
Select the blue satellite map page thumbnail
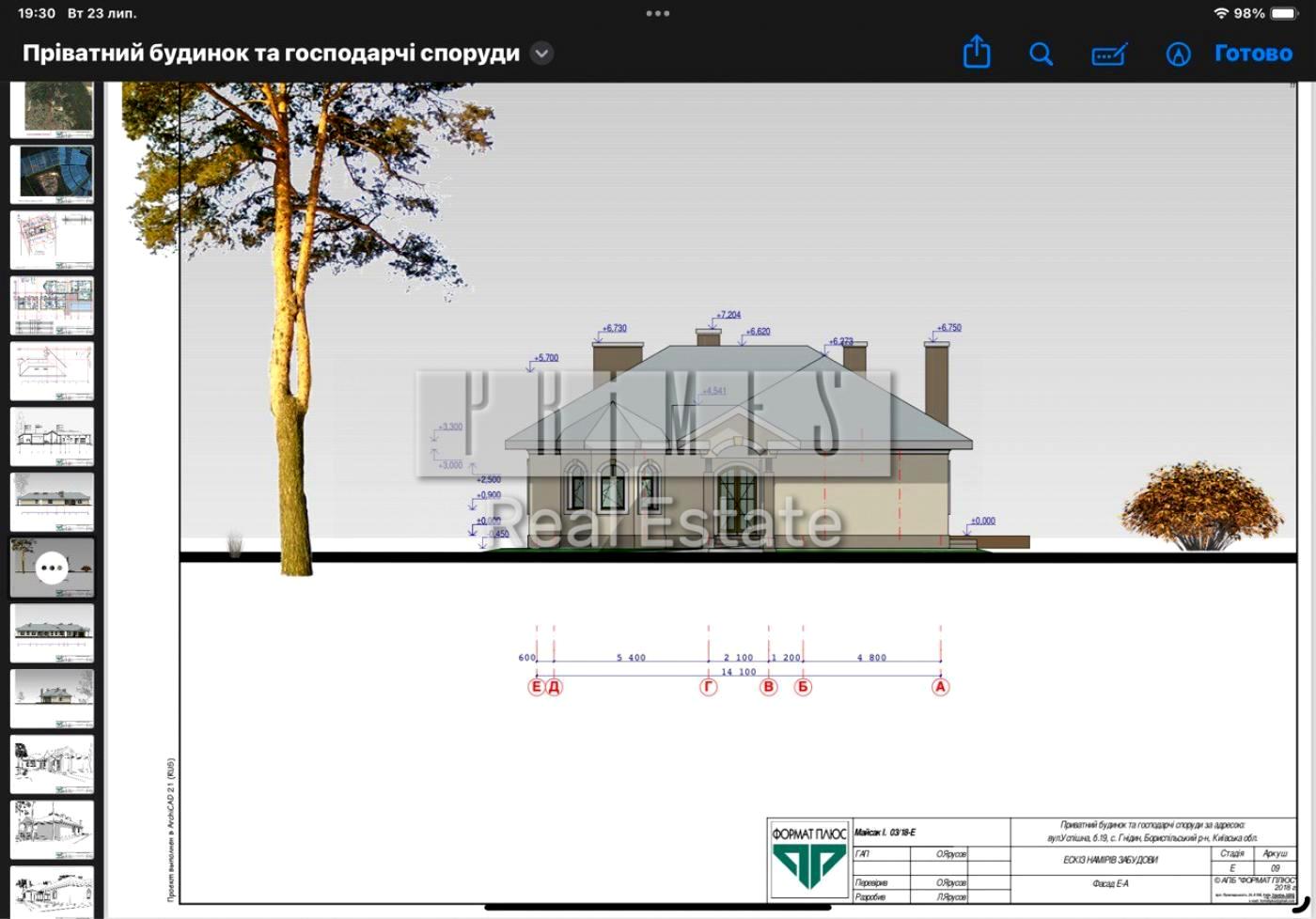pyautogui.click(x=52, y=173)
